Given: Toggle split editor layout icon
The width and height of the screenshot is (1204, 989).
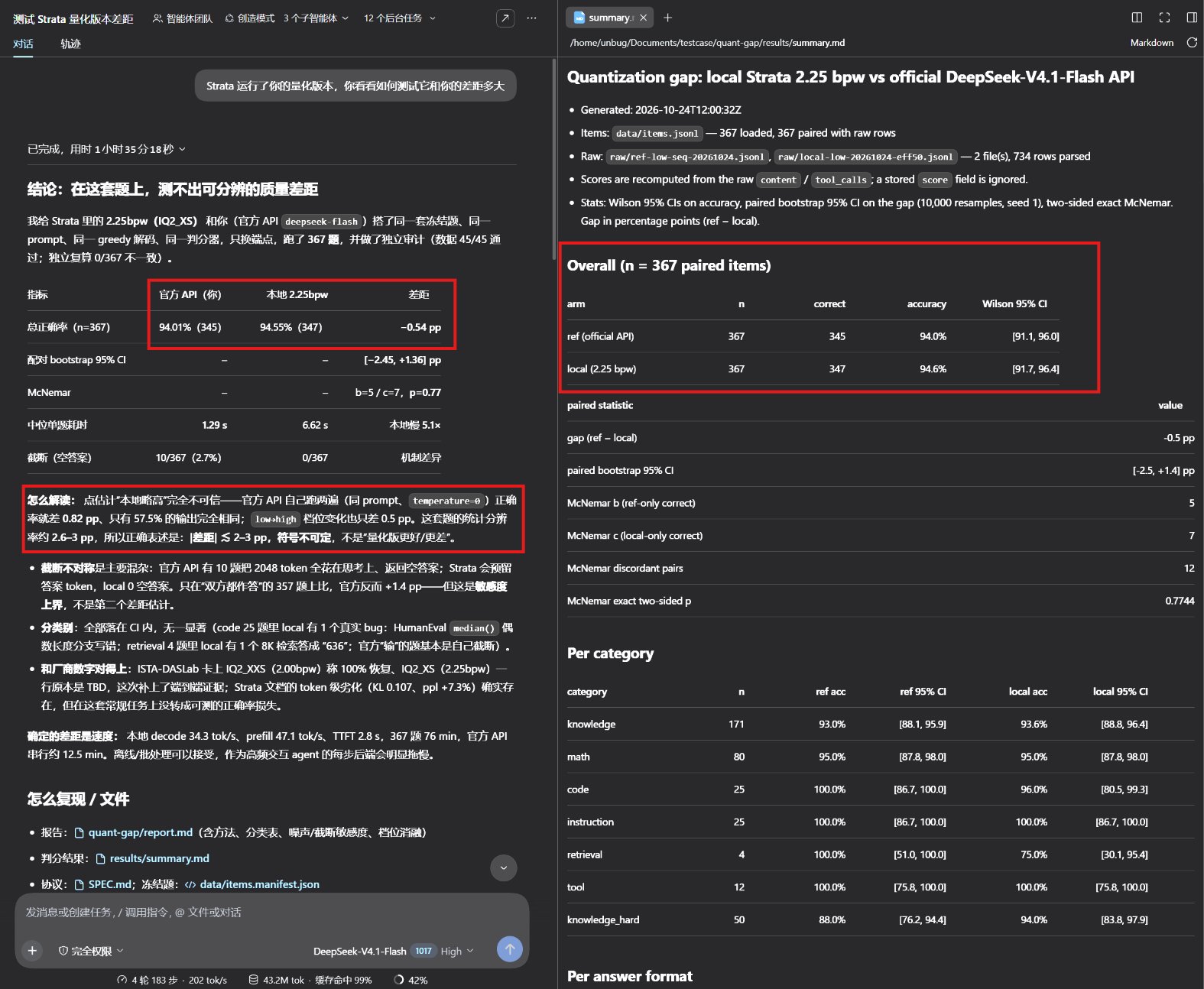Looking at the screenshot, I should click(1137, 18).
